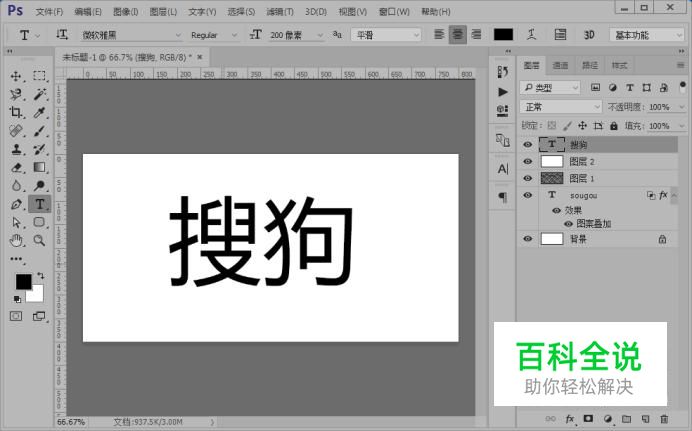Viewport: 692px width, 431px height.
Task: Select the Path Selection tool
Action: click(16, 222)
